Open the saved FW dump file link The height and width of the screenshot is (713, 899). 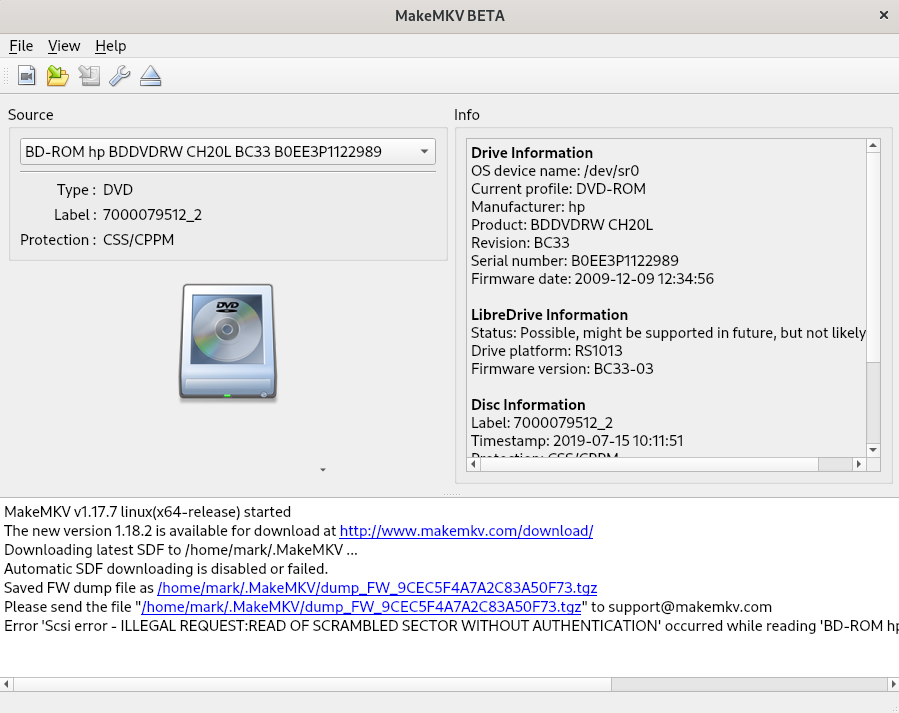click(377, 588)
